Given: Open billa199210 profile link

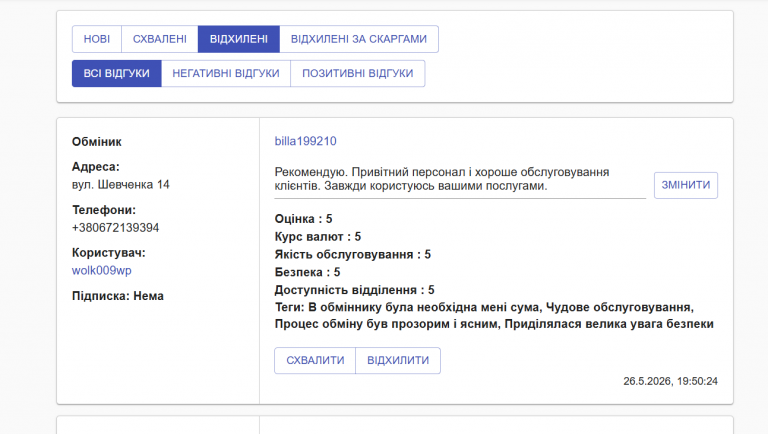Looking at the screenshot, I should point(305,141).
